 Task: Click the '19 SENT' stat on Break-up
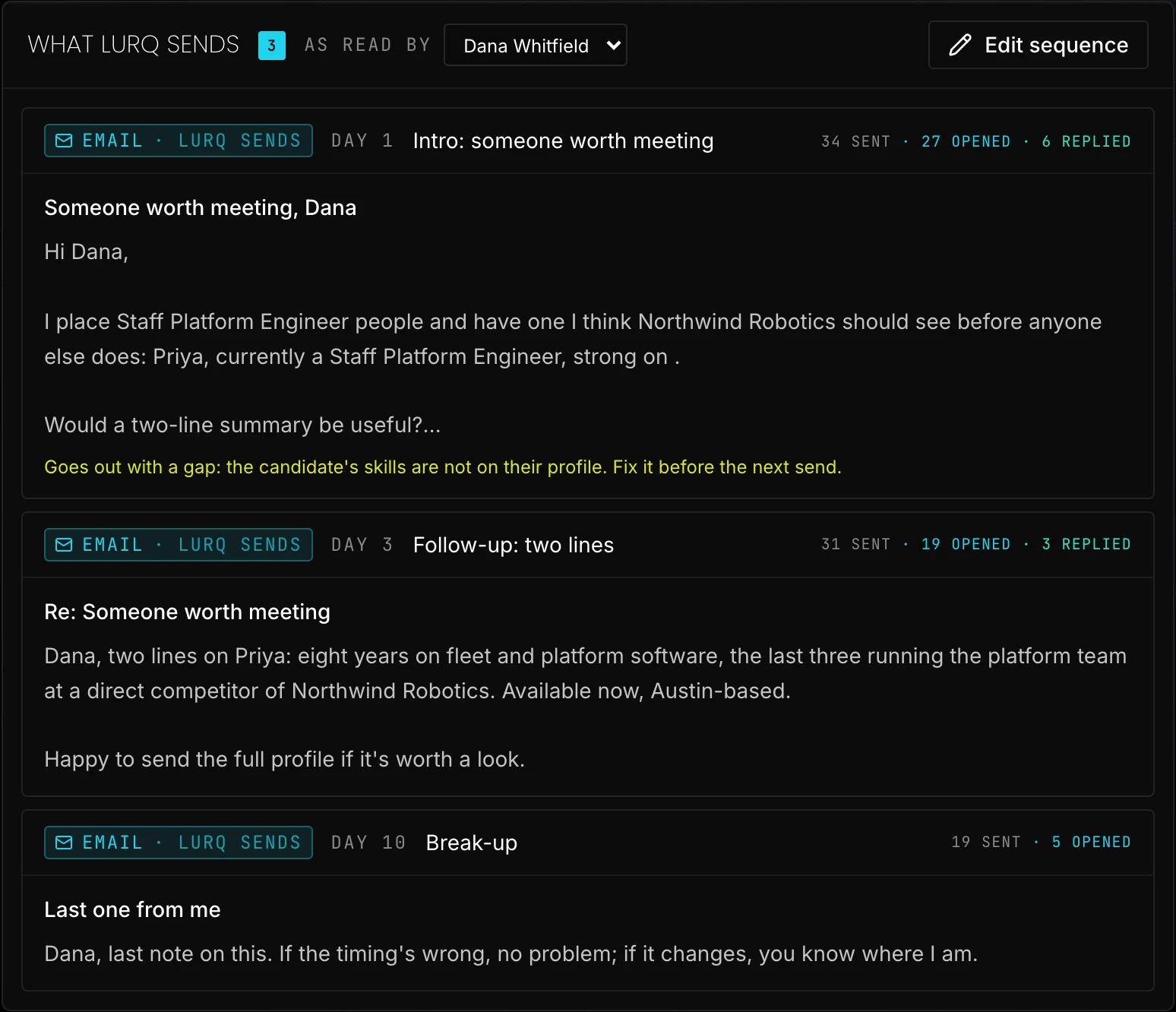[986, 842]
